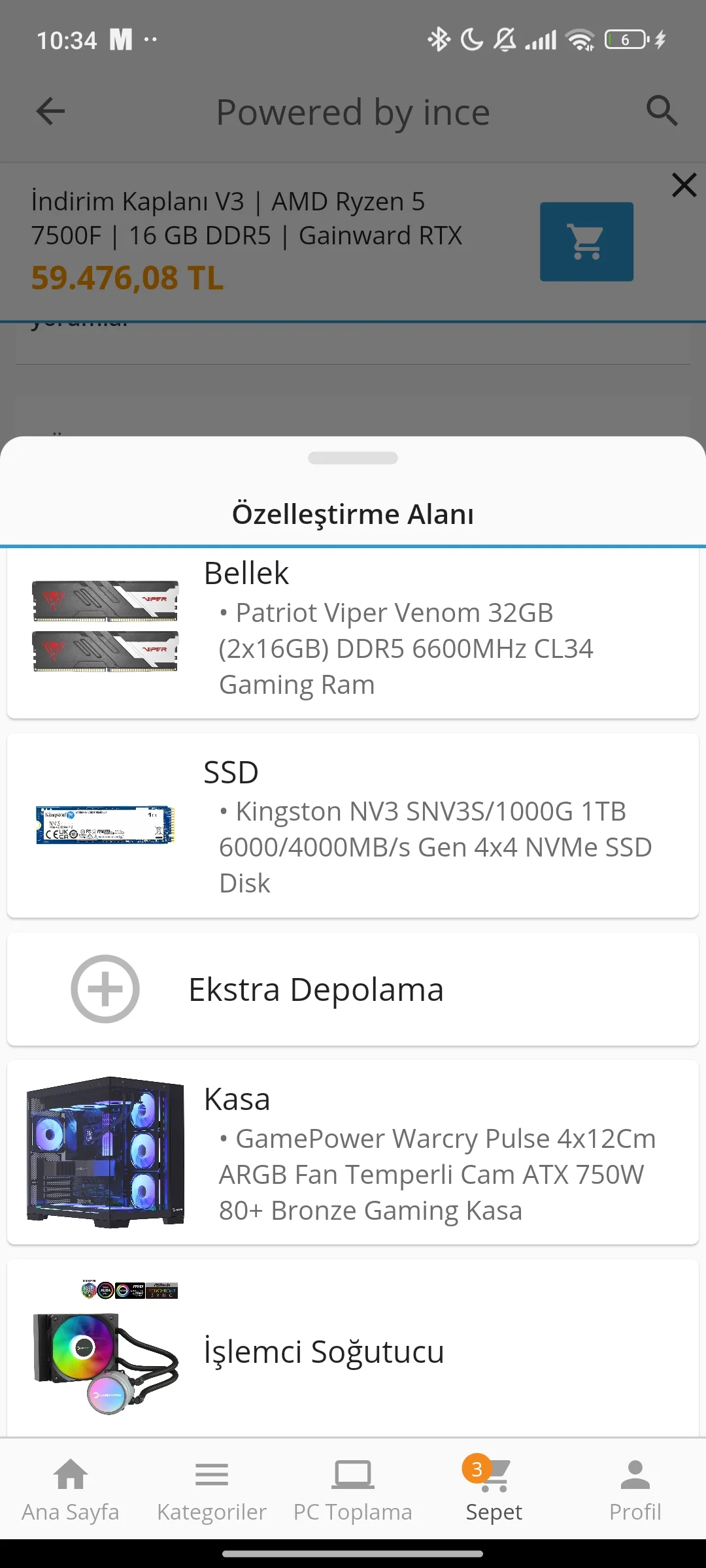
Task: Tap the GamePower Warcry case image
Action: (x=105, y=1152)
